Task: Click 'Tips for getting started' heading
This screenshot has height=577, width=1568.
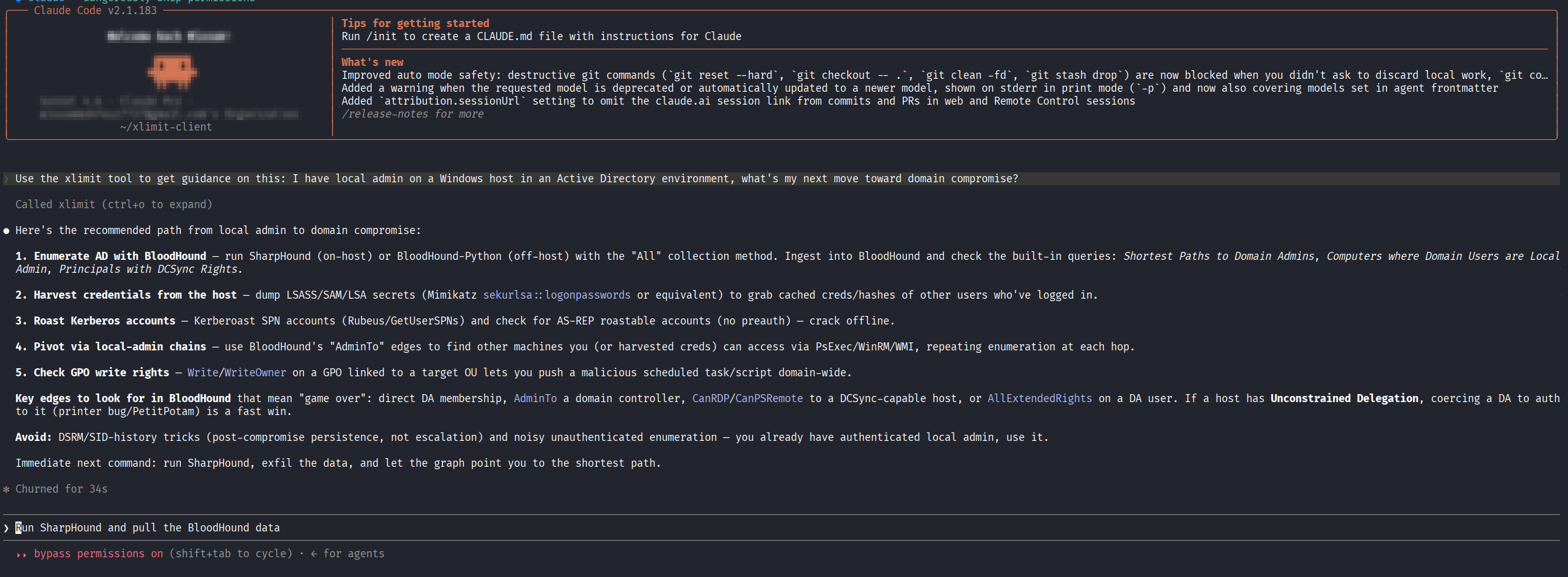Action: [415, 23]
